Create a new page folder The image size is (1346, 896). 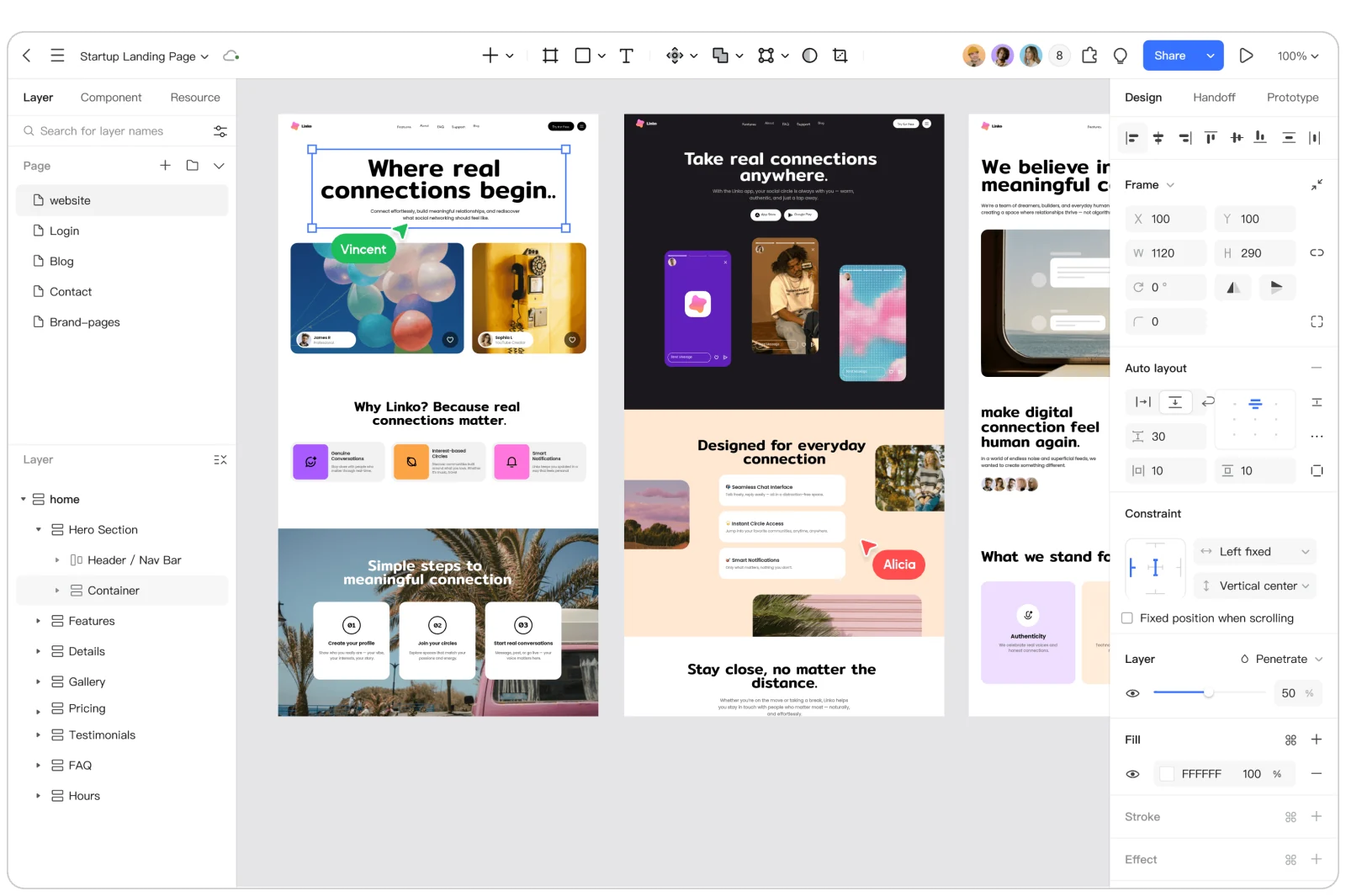tap(193, 166)
